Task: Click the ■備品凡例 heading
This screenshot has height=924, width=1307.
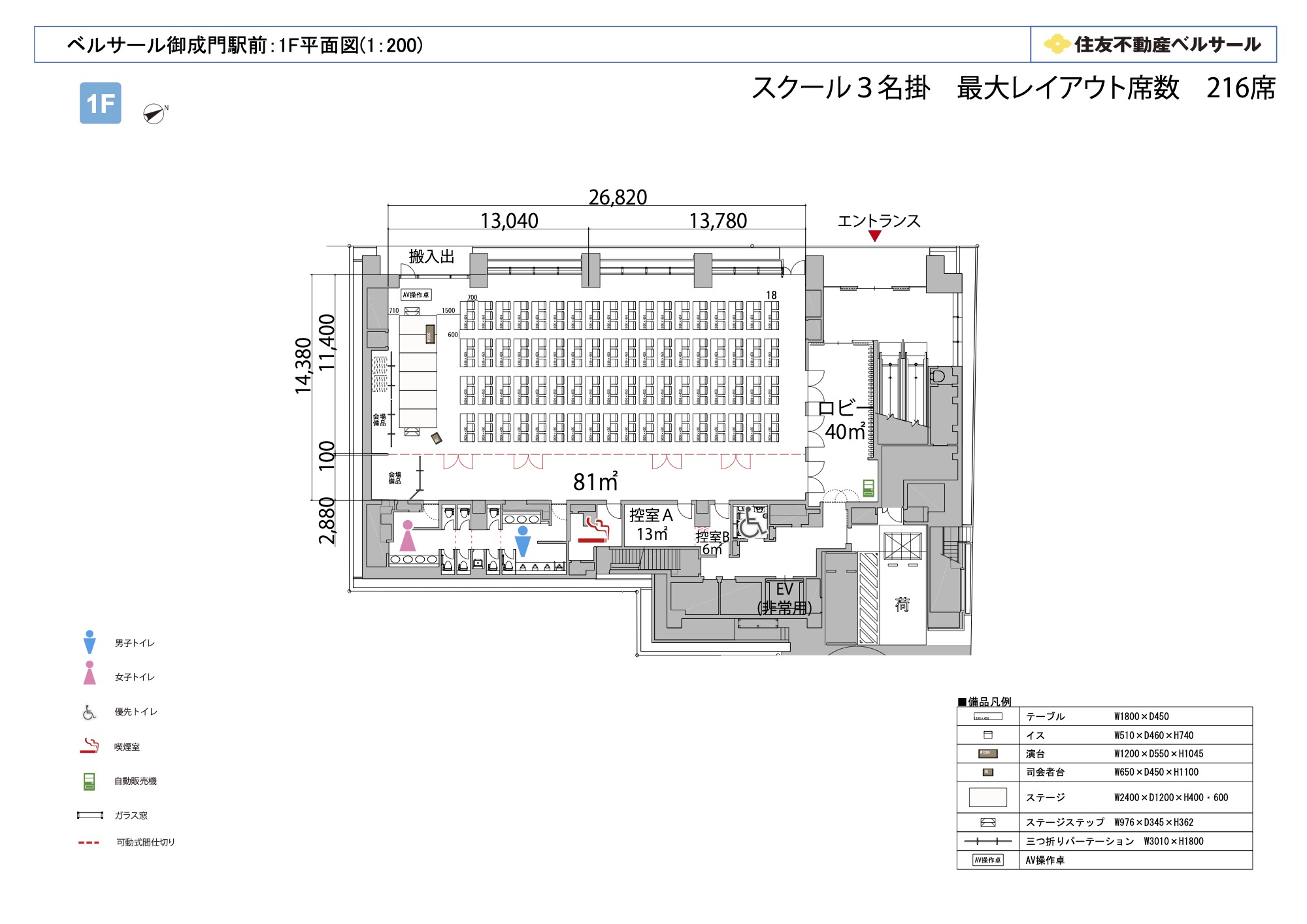Action: point(985,702)
